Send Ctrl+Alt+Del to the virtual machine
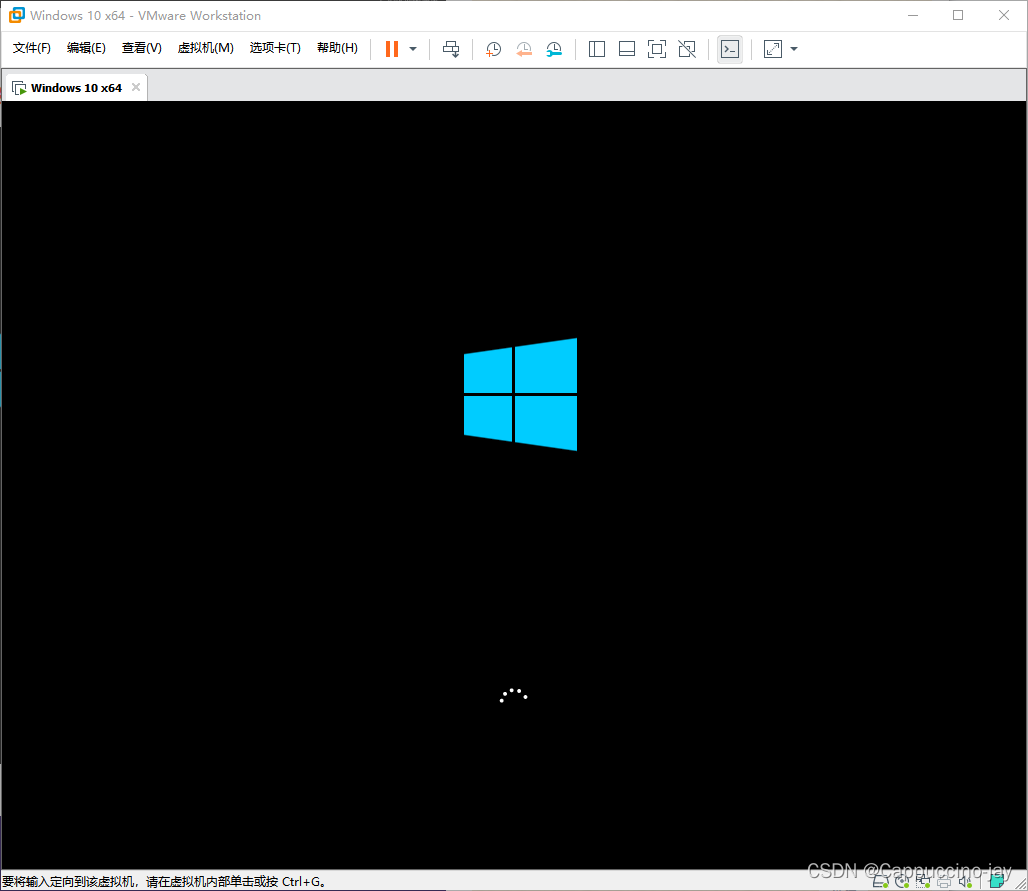The image size is (1028, 891). click(451, 49)
